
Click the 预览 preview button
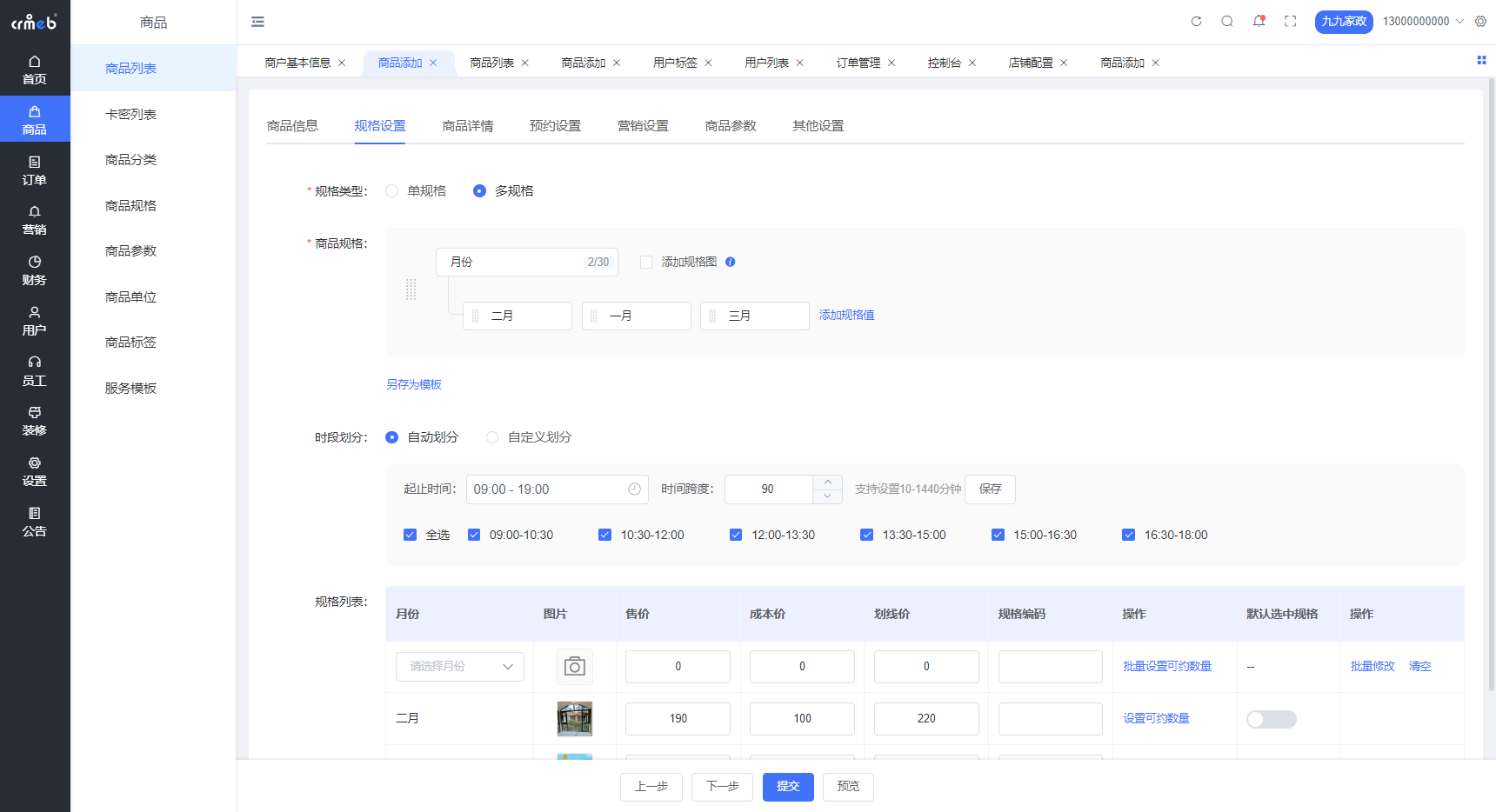pos(848,787)
